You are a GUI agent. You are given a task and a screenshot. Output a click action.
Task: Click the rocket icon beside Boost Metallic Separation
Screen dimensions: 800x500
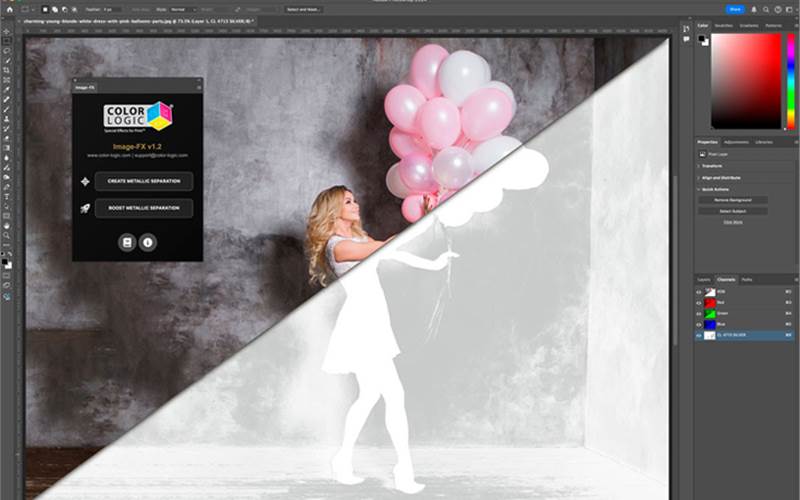(x=85, y=208)
